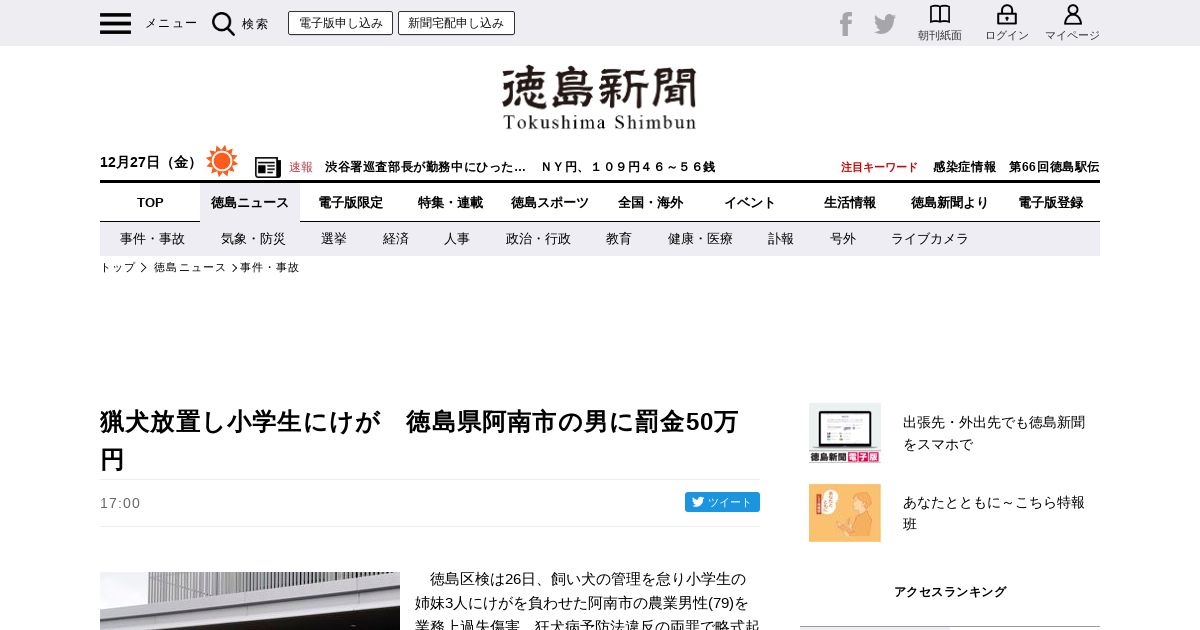Go to 政治・行政 subcategory
This screenshot has width=1200, height=630.
tap(538, 239)
